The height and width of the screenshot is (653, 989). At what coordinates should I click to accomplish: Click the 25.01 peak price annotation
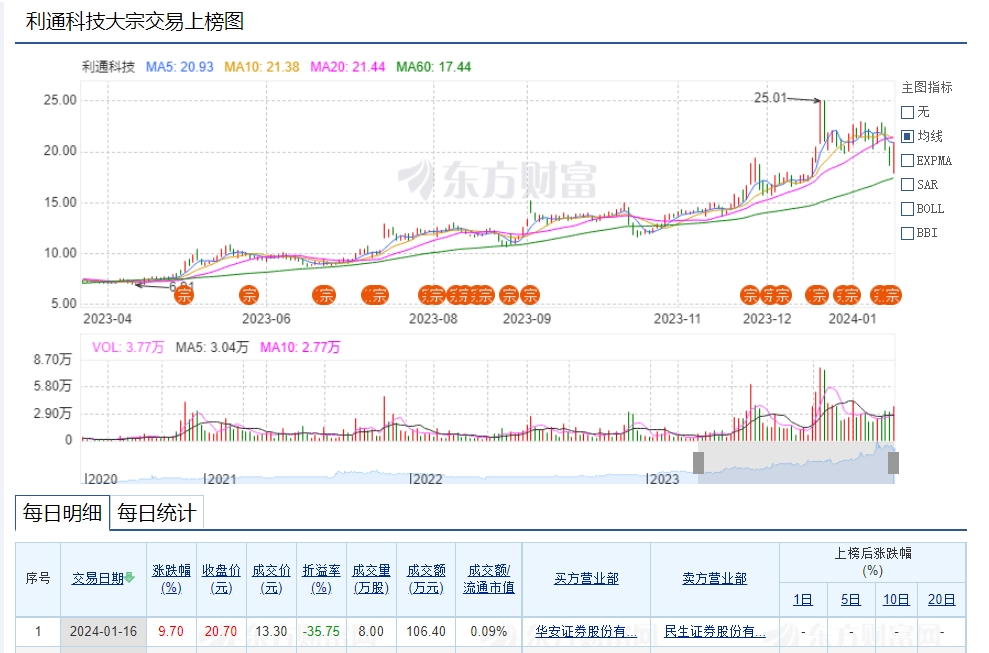tap(770, 98)
